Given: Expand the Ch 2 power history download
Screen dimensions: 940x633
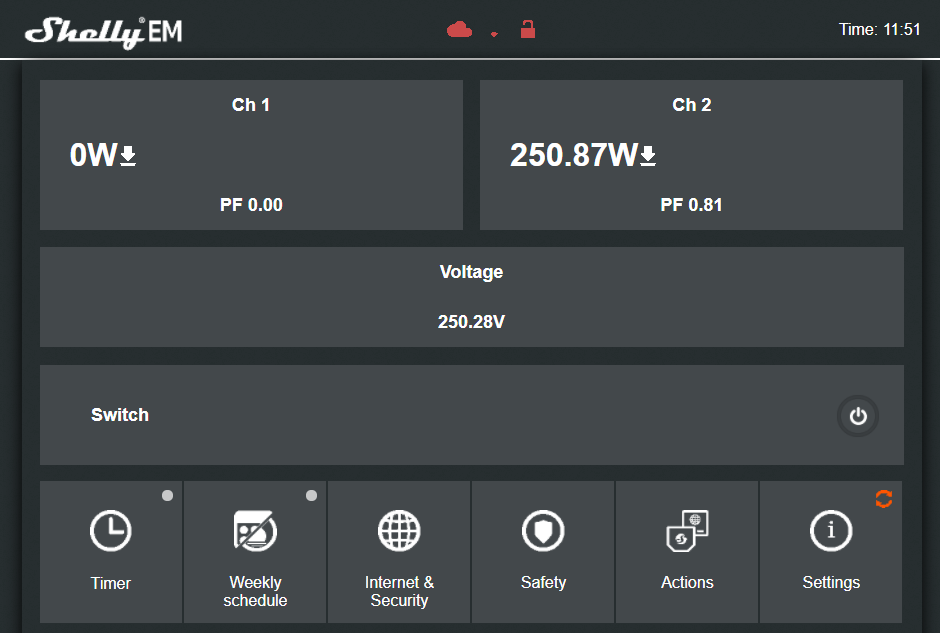Looking at the screenshot, I should 648,156.
